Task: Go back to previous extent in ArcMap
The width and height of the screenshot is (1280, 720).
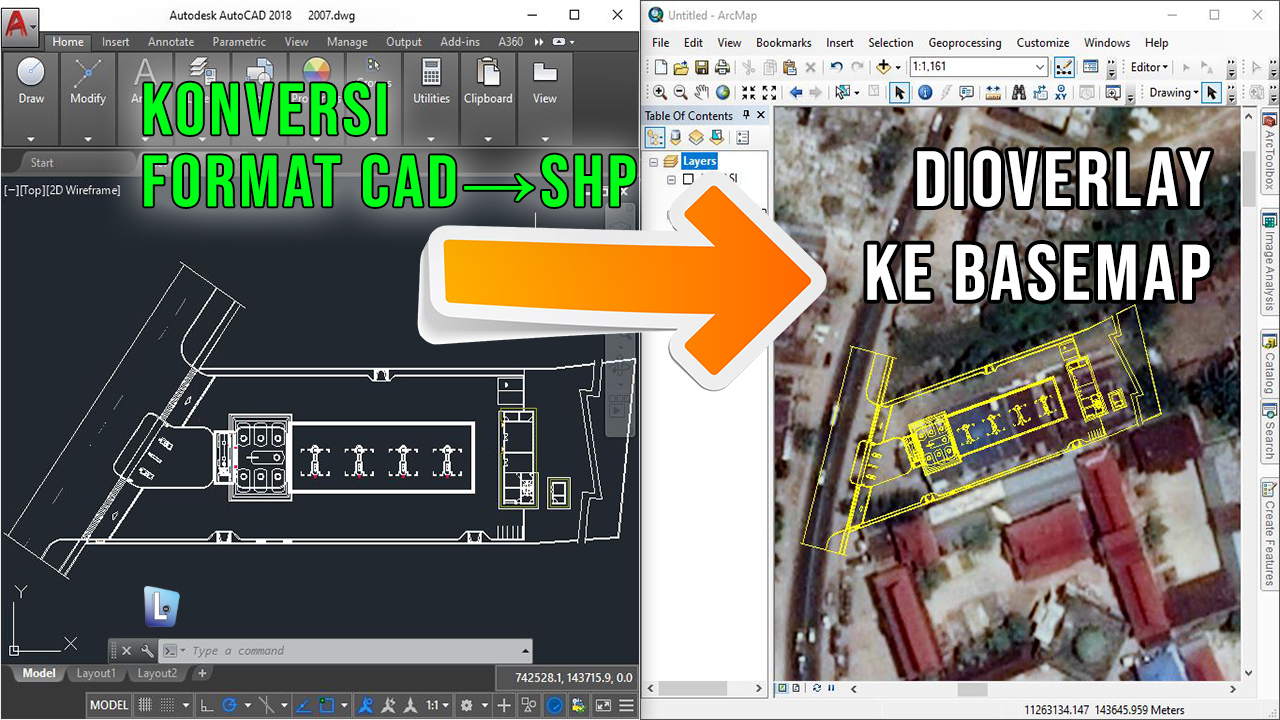Action: tap(796, 93)
